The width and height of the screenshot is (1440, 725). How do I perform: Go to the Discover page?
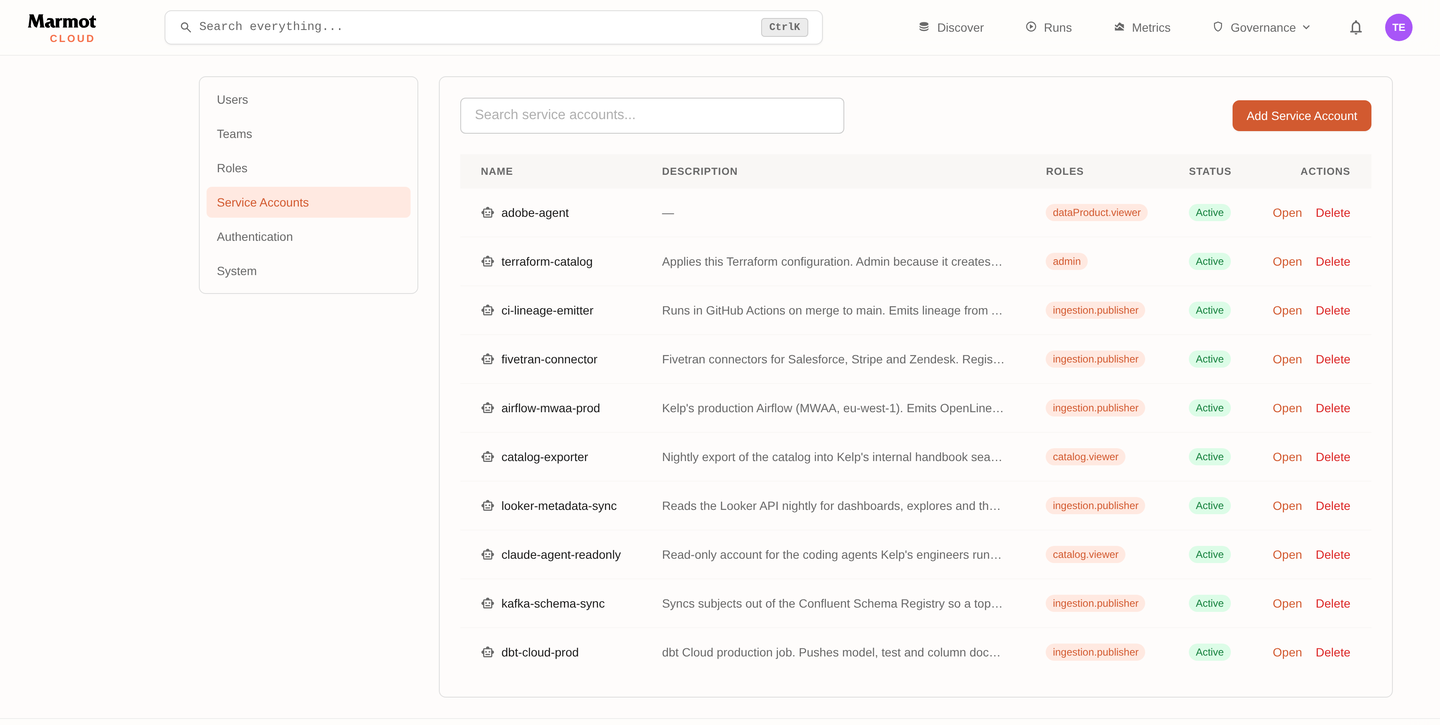[951, 28]
